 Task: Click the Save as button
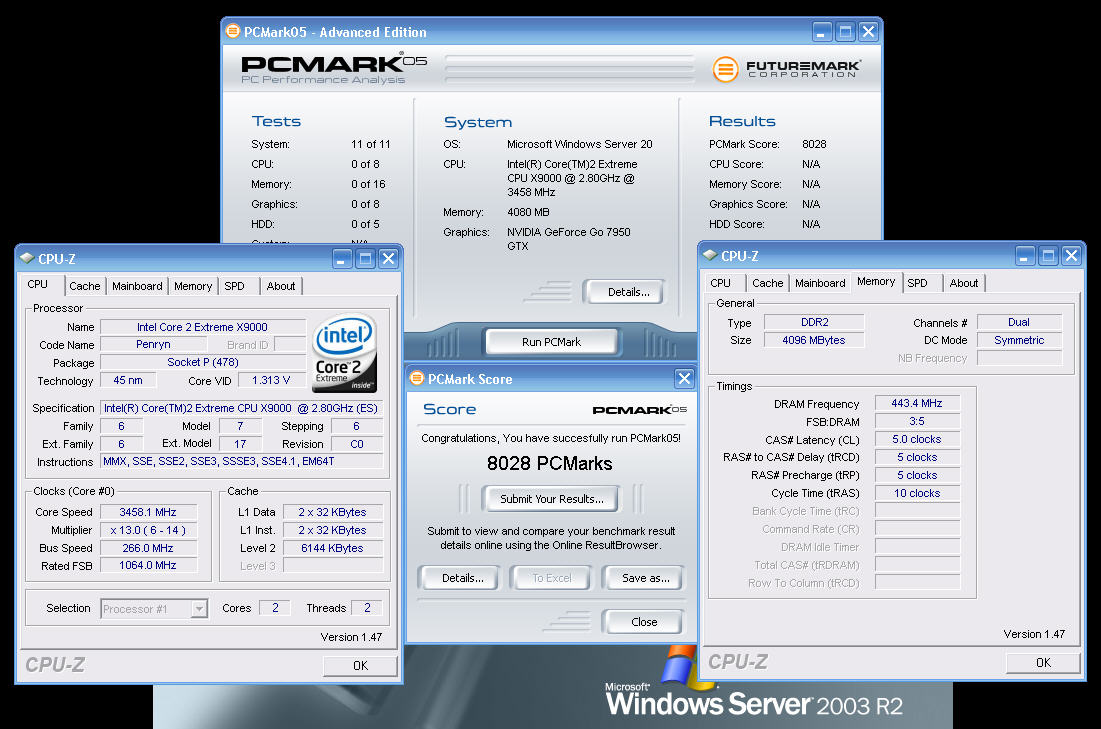coord(645,578)
